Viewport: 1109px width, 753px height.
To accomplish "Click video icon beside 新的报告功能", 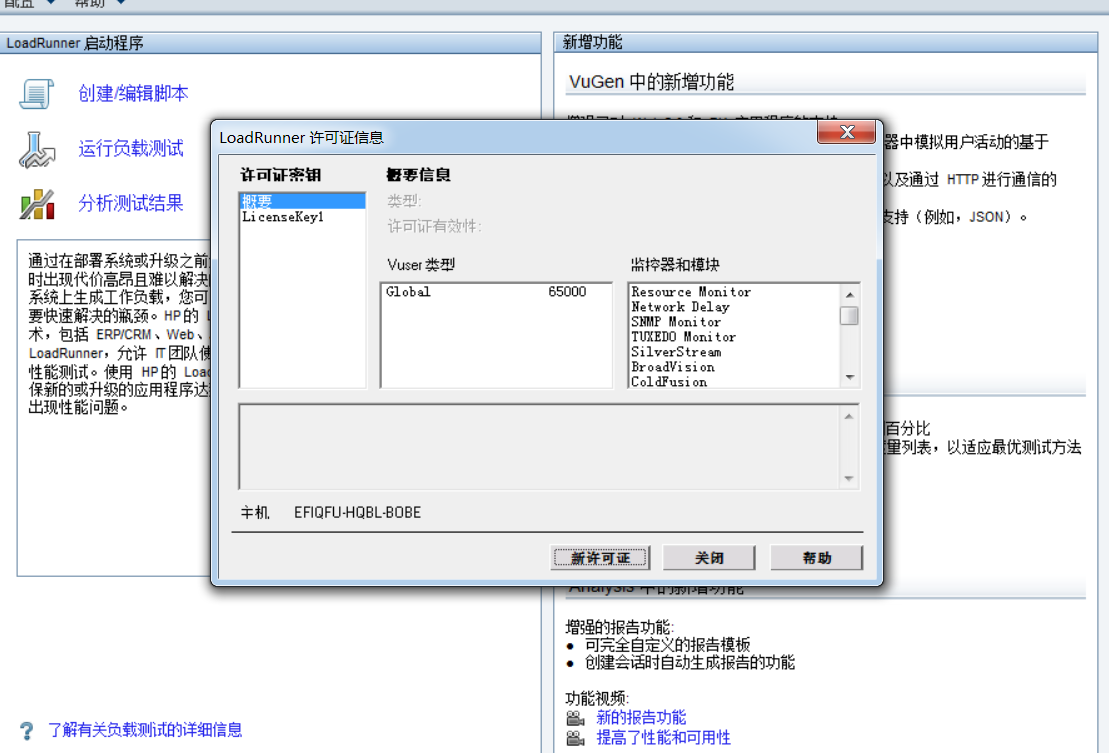I will 576,717.
